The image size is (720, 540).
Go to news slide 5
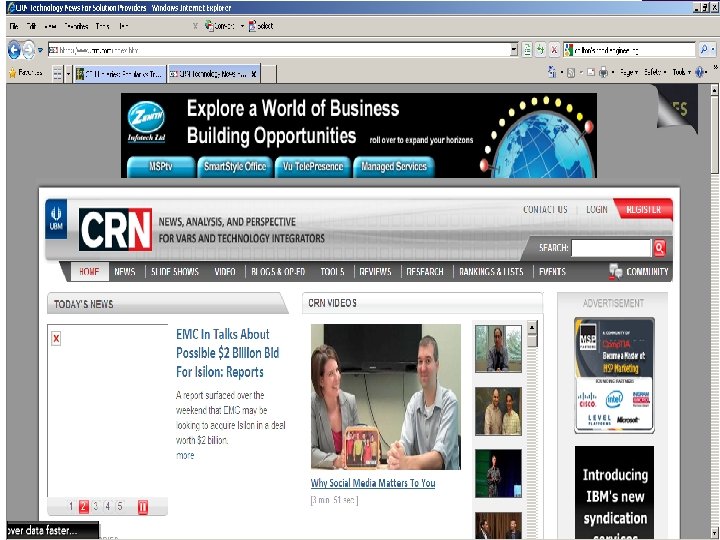point(120,506)
